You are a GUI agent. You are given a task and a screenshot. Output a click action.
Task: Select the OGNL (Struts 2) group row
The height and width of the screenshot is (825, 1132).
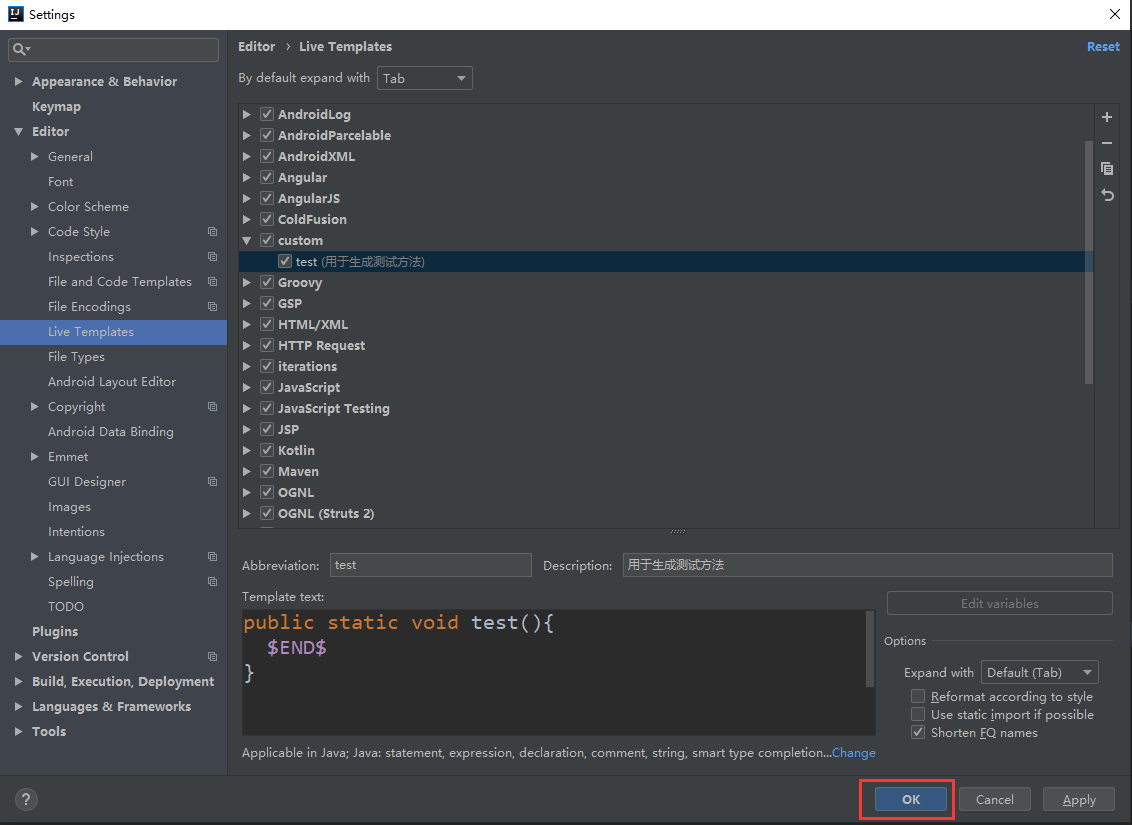666,514
